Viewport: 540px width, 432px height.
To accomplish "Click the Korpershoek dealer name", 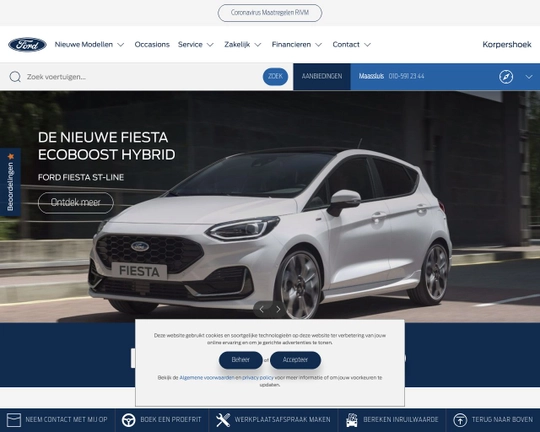I will (507, 44).
